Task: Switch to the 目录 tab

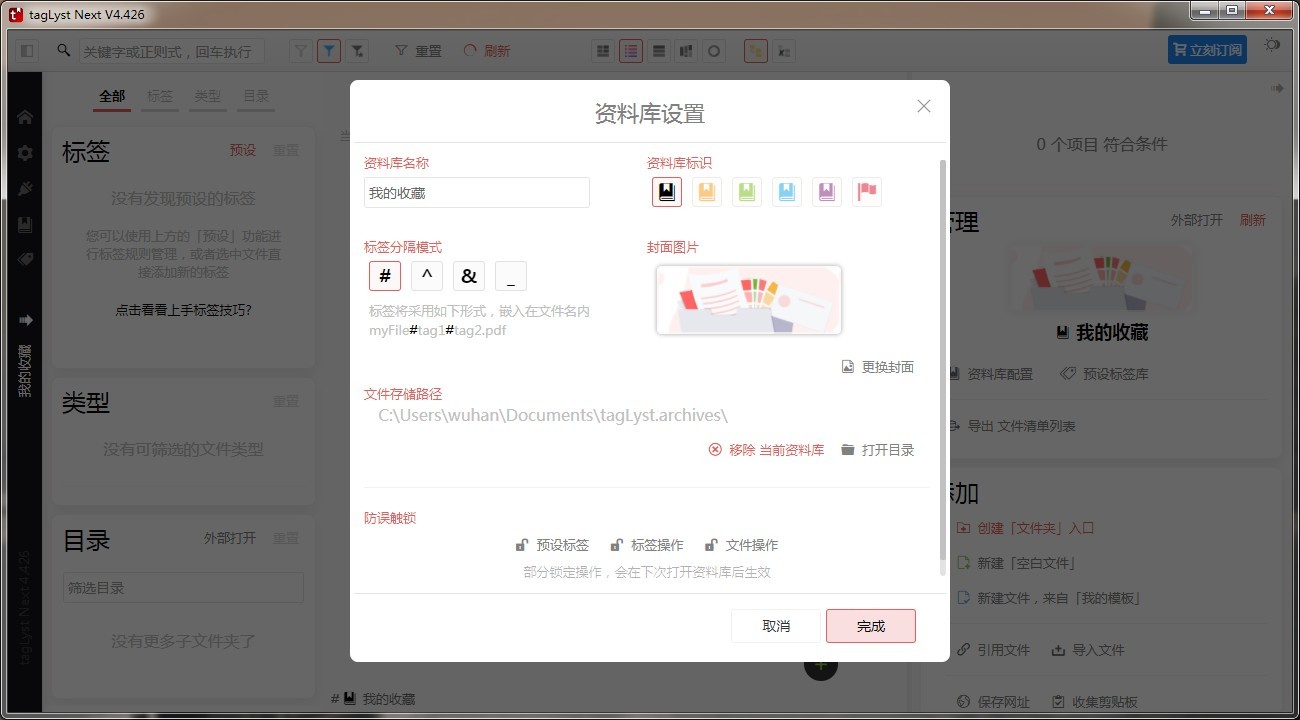Action: [256, 96]
